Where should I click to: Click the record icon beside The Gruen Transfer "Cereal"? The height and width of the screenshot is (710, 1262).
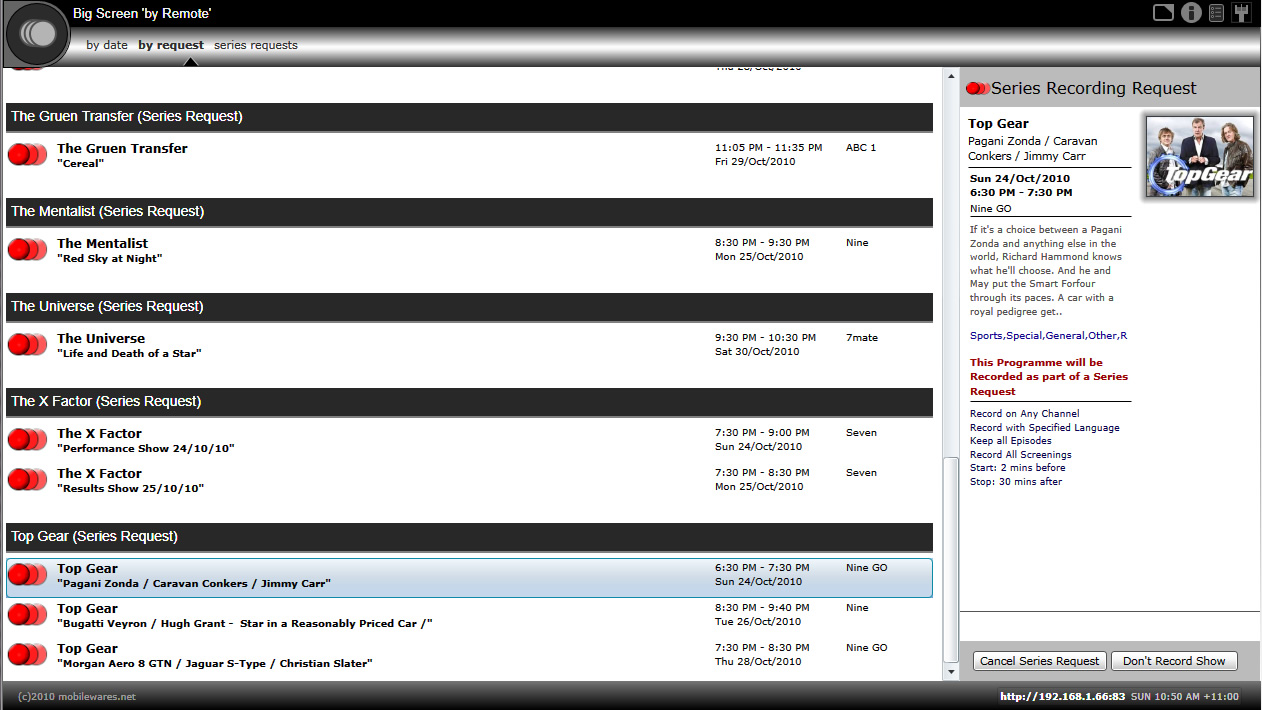(27, 155)
